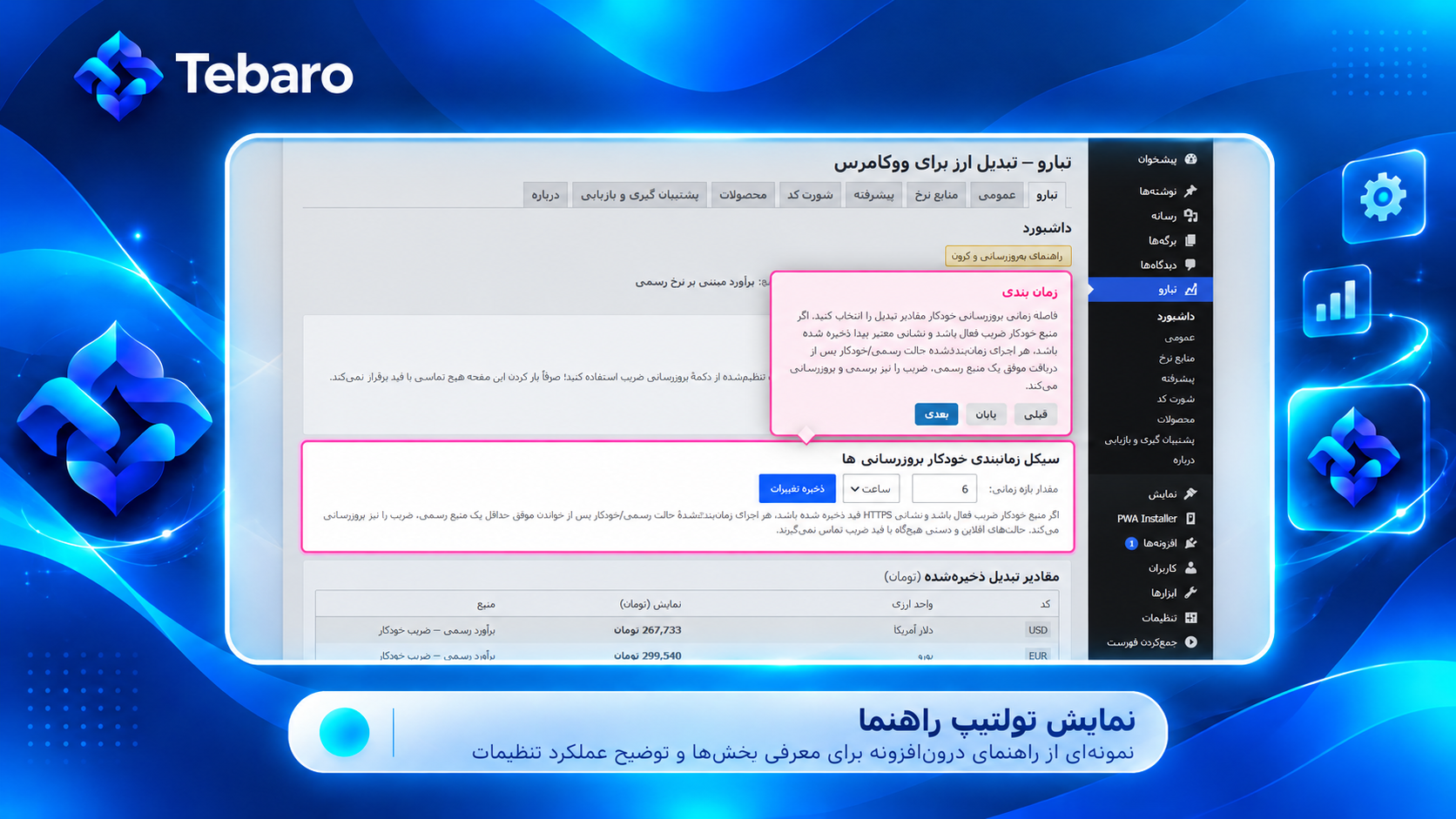This screenshot has height=819, width=1456.
Task: Click the تنظیمات settings icon
Action: coord(1190,617)
